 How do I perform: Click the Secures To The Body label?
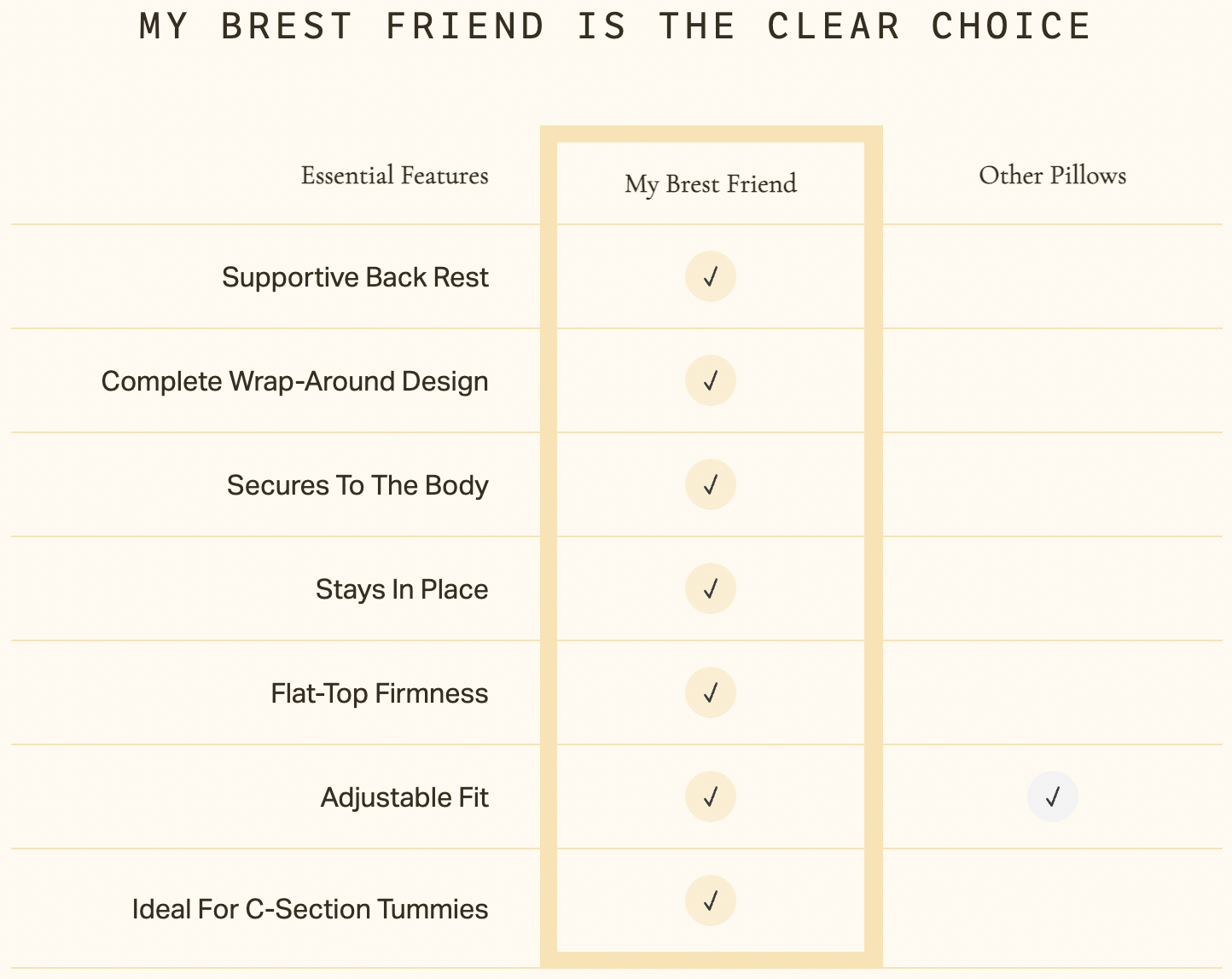[357, 485]
